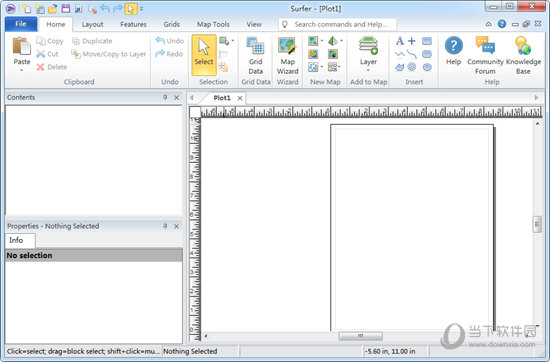Click small blue help icon beside search box
The height and width of the screenshot is (362, 550).
click(502, 24)
